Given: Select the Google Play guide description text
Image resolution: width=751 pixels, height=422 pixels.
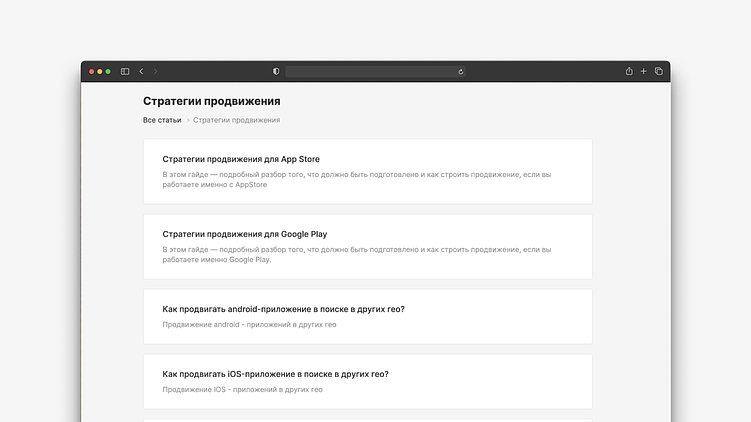Looking at the screenshot, I should coord(357,254).
